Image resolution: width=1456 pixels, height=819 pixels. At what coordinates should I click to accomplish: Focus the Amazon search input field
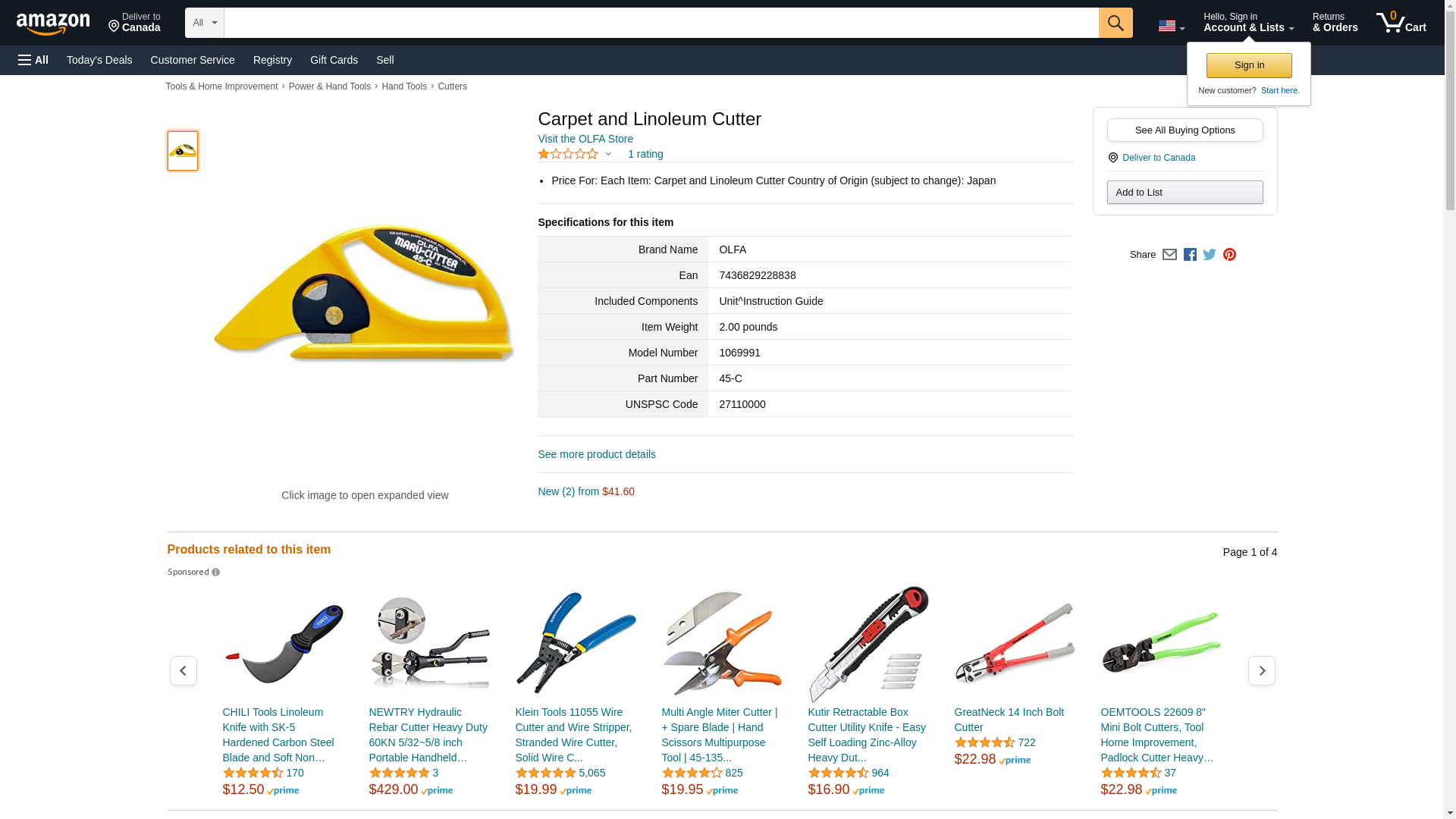click(661, 23)
